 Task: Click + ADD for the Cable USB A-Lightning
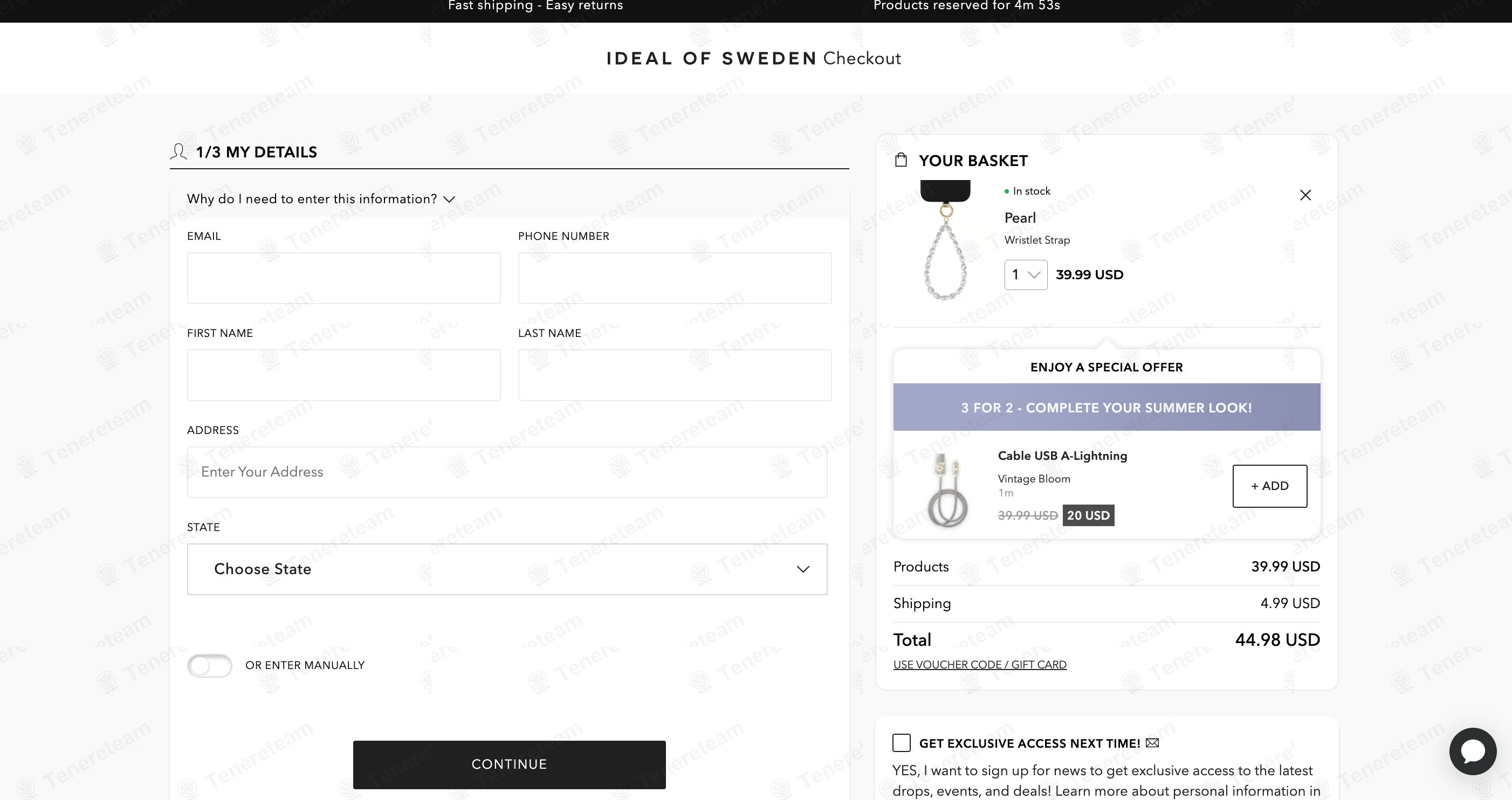[1269, 486]
